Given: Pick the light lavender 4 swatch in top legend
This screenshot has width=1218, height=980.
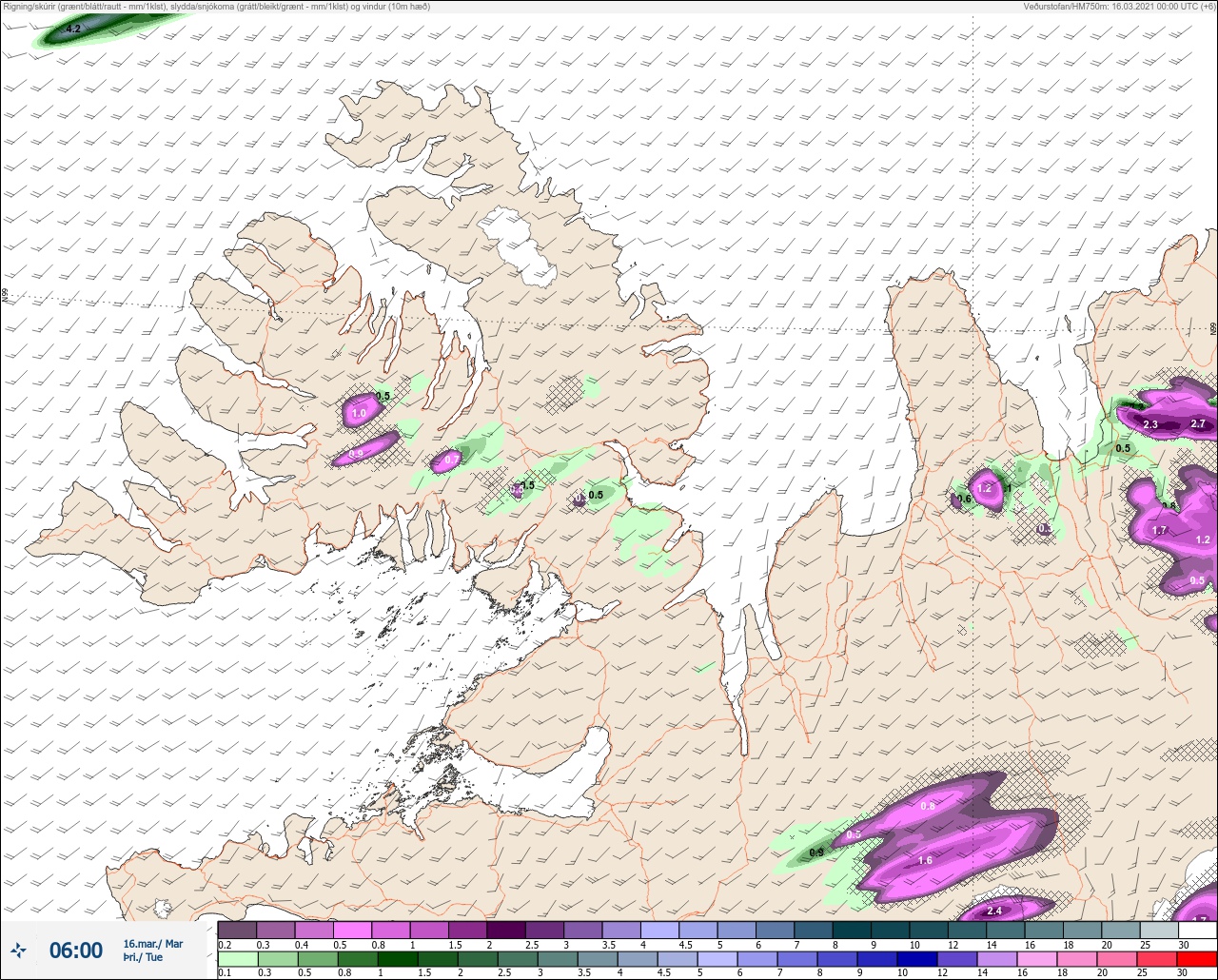Looking at the screenshot, I should coord(658,930).
